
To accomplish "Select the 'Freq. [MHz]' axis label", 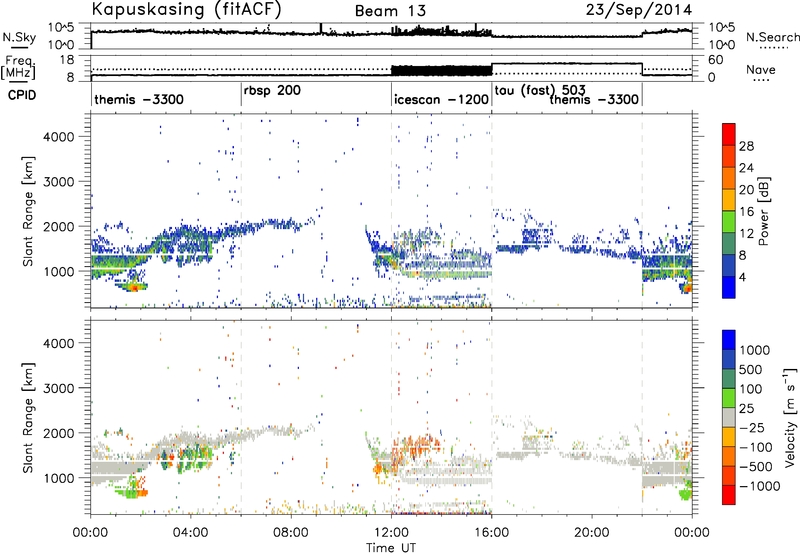I will (19, 68).
